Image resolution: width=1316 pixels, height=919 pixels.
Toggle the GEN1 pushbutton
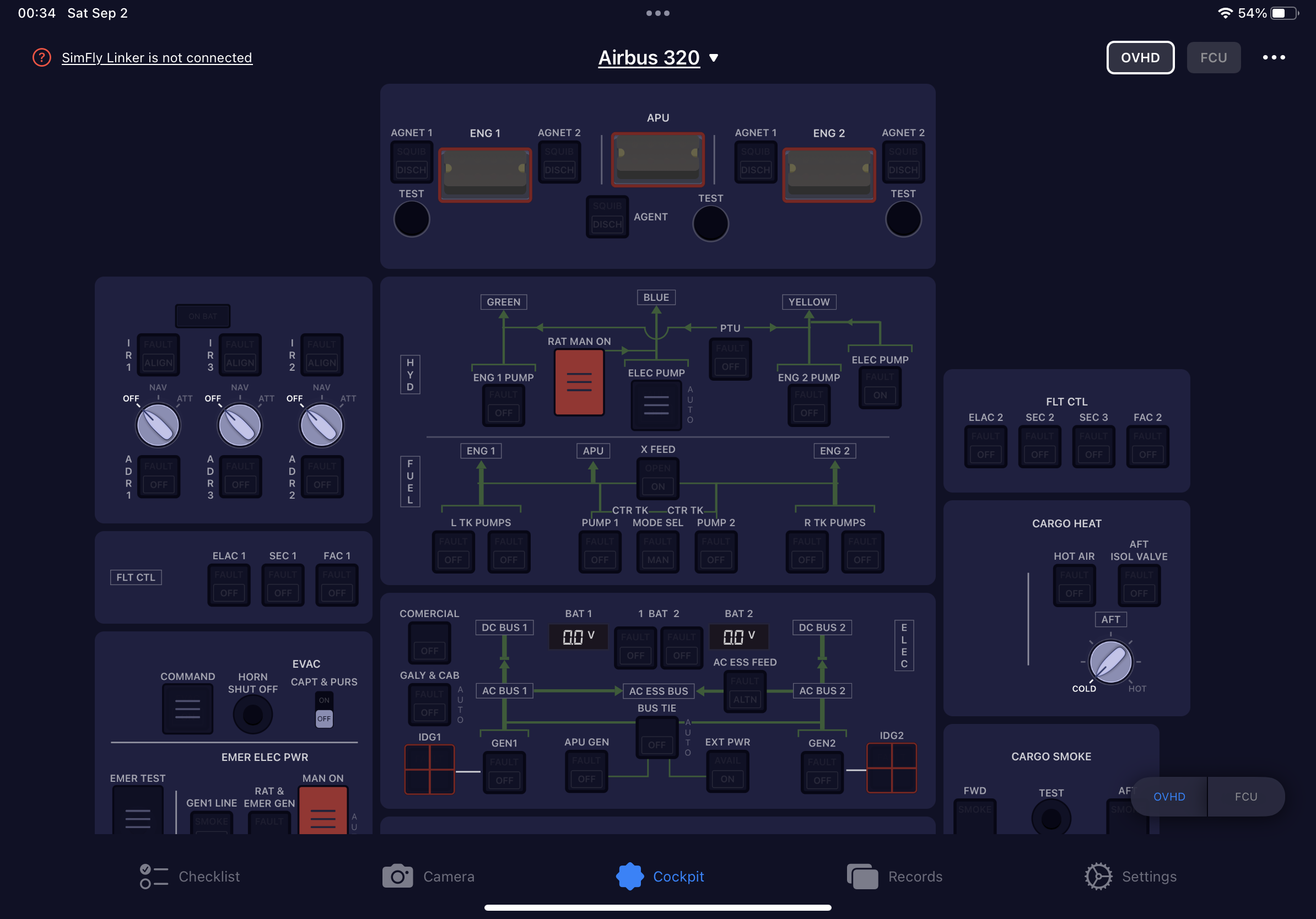(504, 772)
